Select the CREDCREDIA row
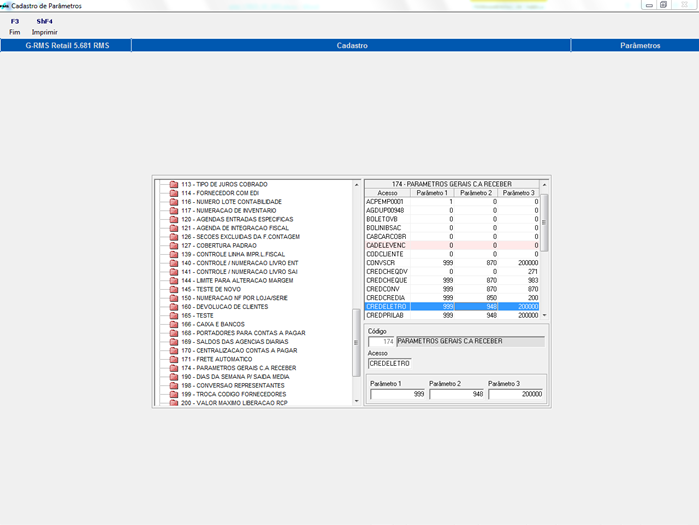The height and width of the screenshot is (525, 699). point(452,298)
